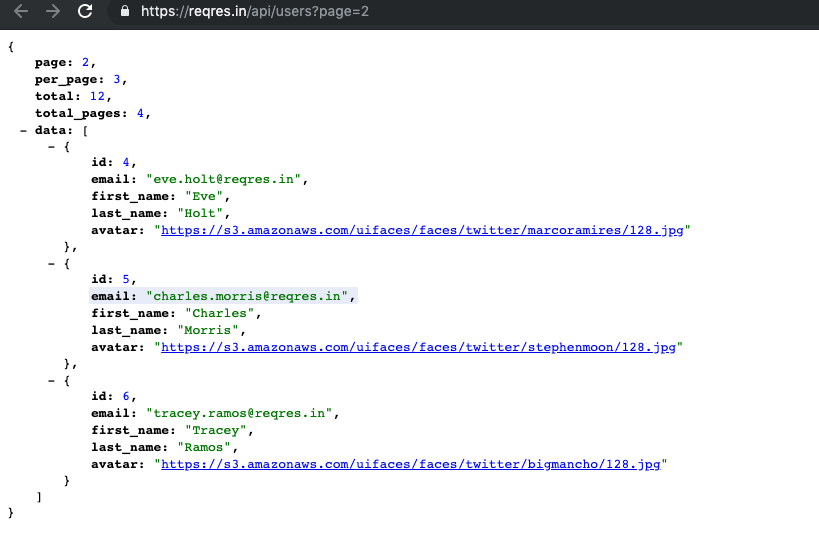
Task: Click the lock icon in address bar
Action: pos(125,11)
